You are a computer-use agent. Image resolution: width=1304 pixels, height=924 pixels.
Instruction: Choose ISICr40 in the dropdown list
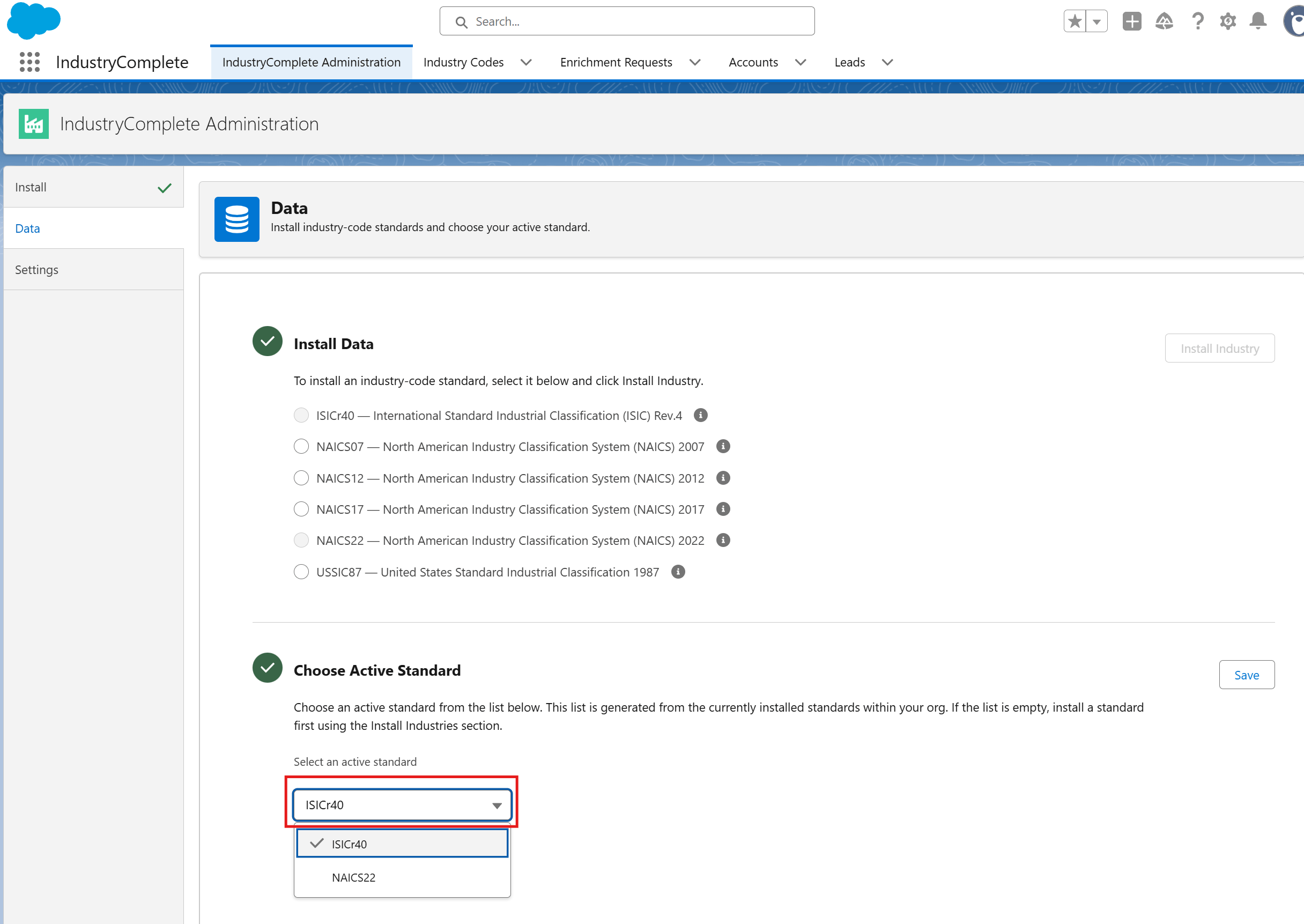(x=402, y=844)
